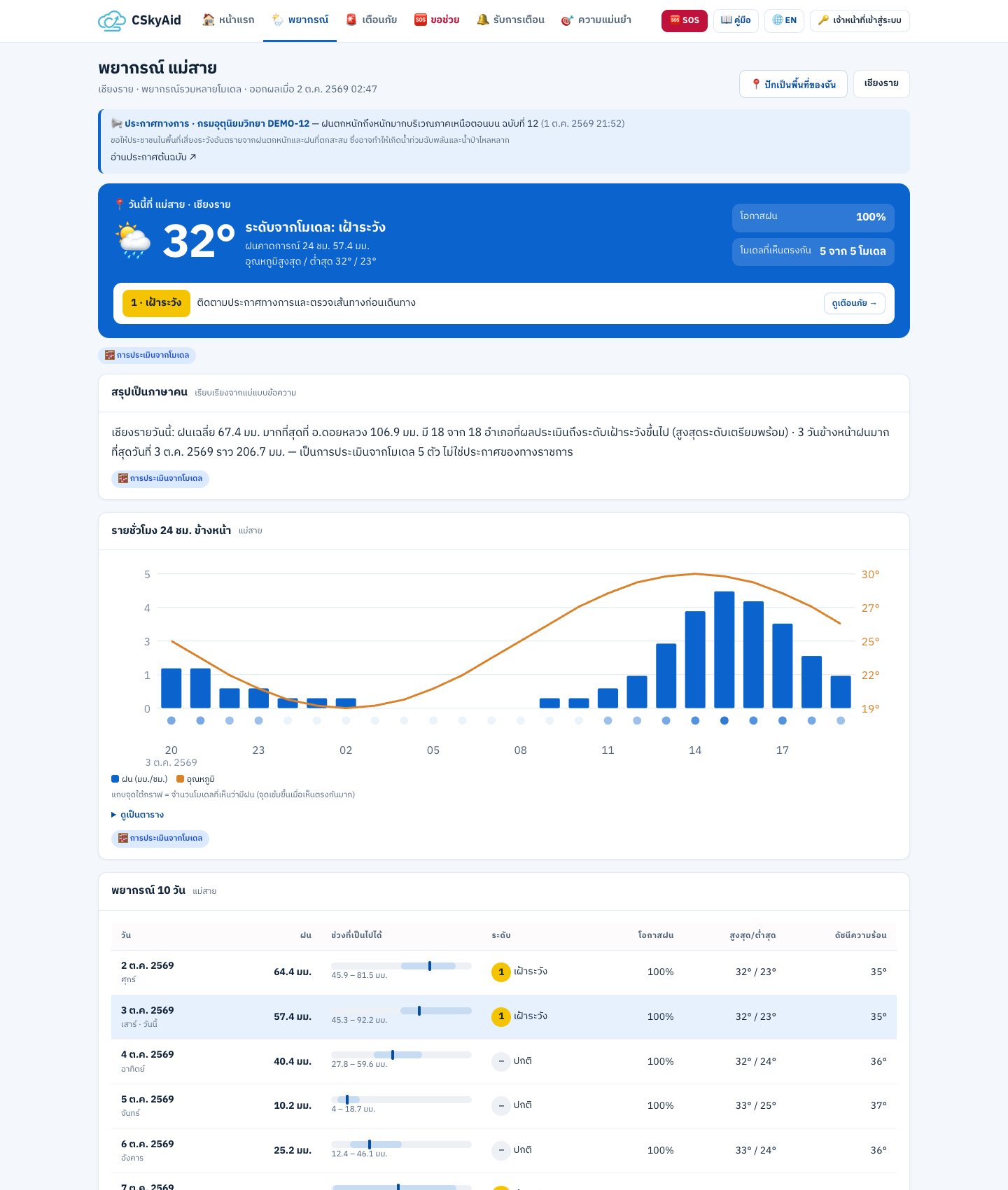Open the ขอช่วย help request tab
This screenshot has height=1190, width=1008.
point(436,20)
